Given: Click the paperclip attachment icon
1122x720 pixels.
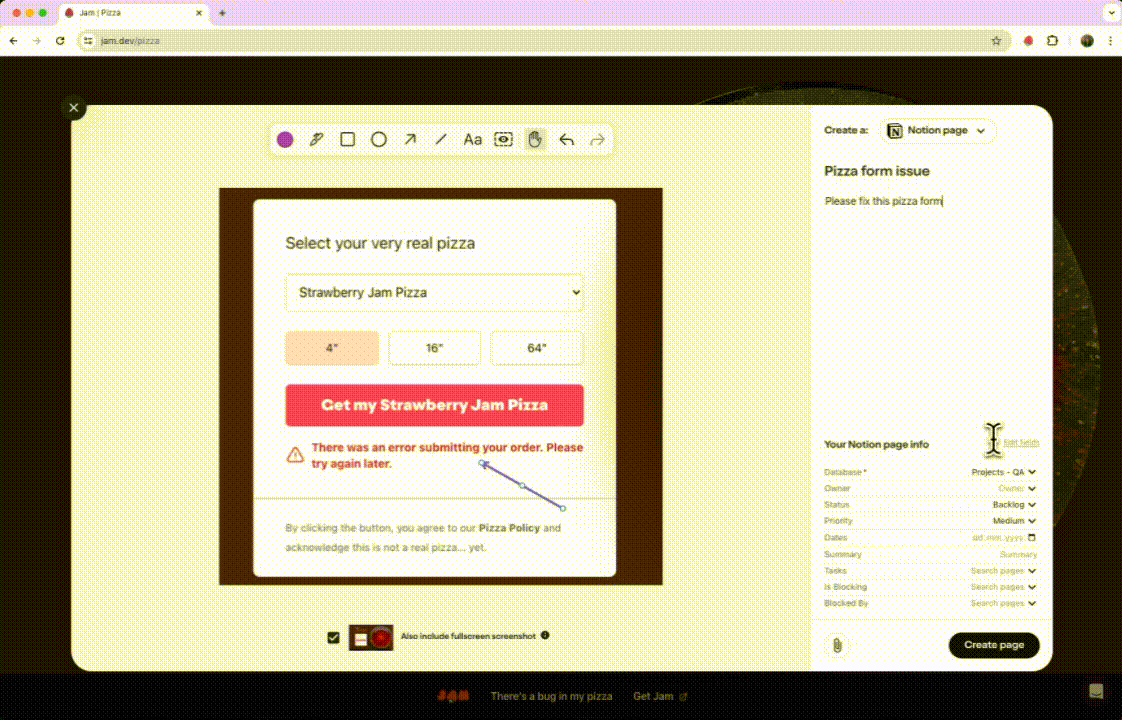Looking at the screenshot, I should 837,645.
